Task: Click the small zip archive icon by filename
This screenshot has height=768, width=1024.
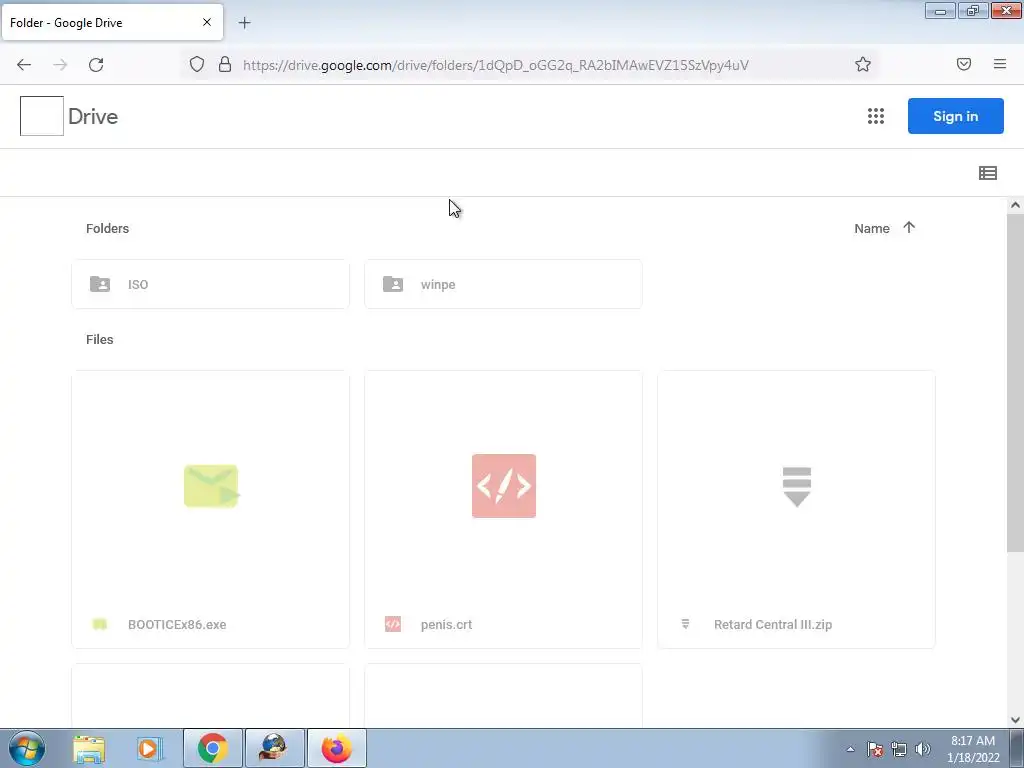Action: pos(685,624)
